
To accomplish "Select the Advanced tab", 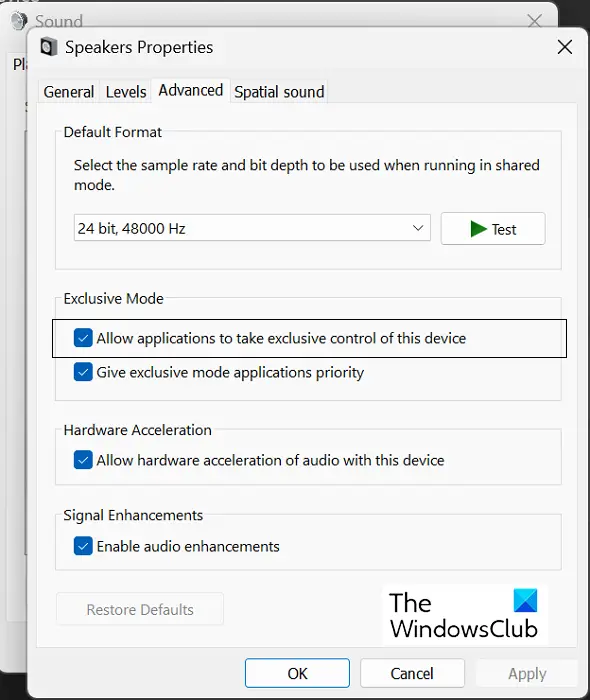I will 191,91.
